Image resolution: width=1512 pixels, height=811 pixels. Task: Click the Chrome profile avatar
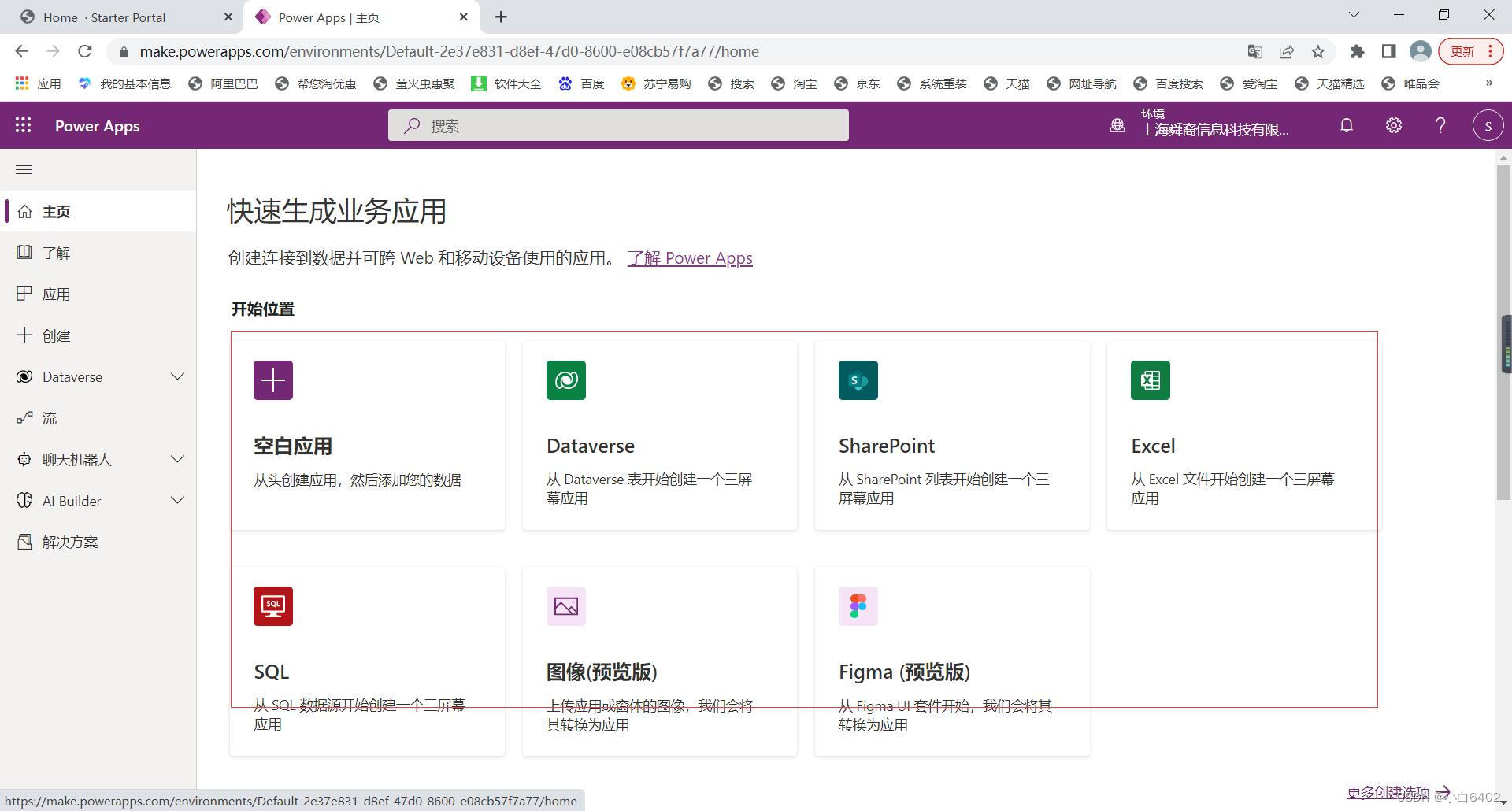coord(1421,51)
